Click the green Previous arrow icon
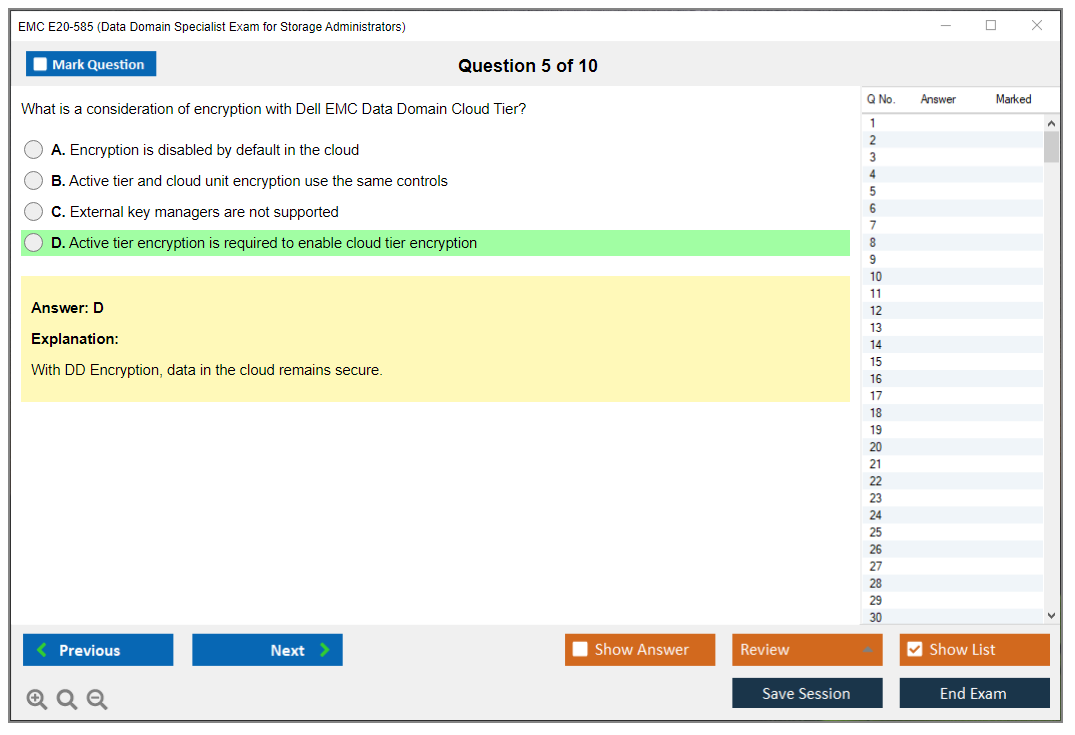Viewport: 1075px width, 735px height. coord(42,650)
